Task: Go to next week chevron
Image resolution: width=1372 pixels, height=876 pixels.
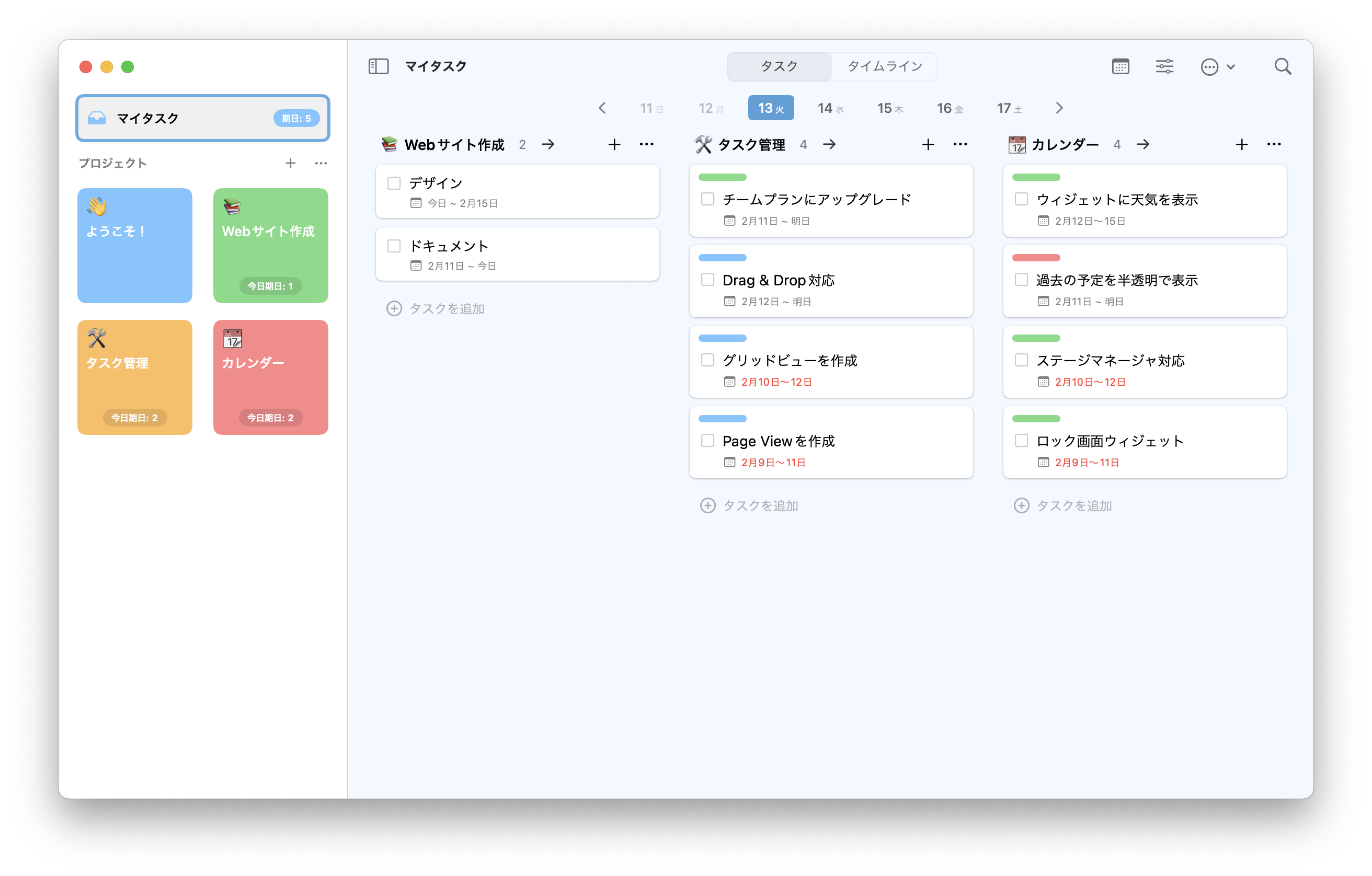Action: point(1059,108)
